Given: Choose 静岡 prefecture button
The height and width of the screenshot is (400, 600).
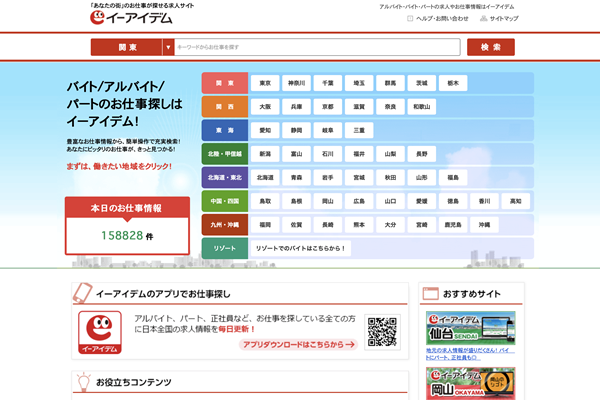Looking at the screenshot, I should 296,130.
